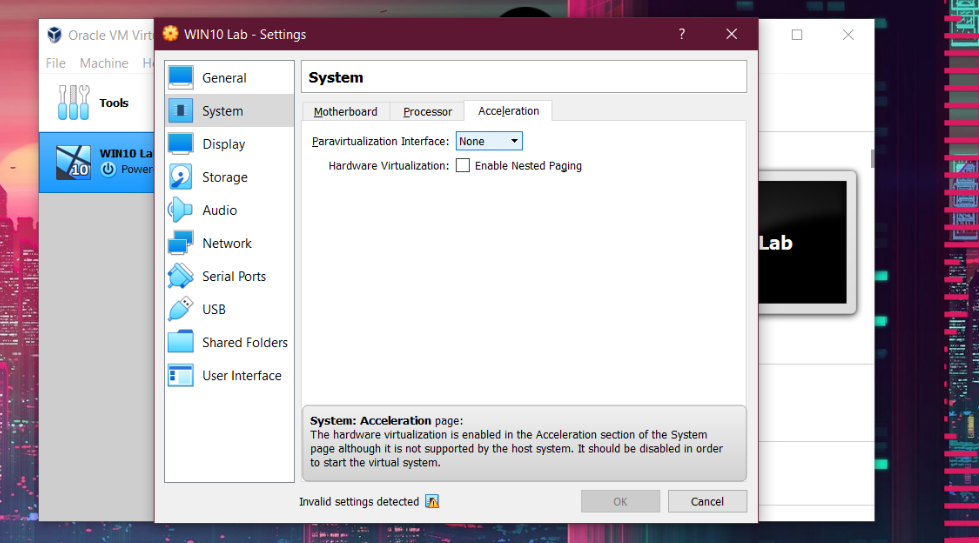Screen dimensions: 979x543
Task: Close the Settings dialog
Action: tap(732, 34)
